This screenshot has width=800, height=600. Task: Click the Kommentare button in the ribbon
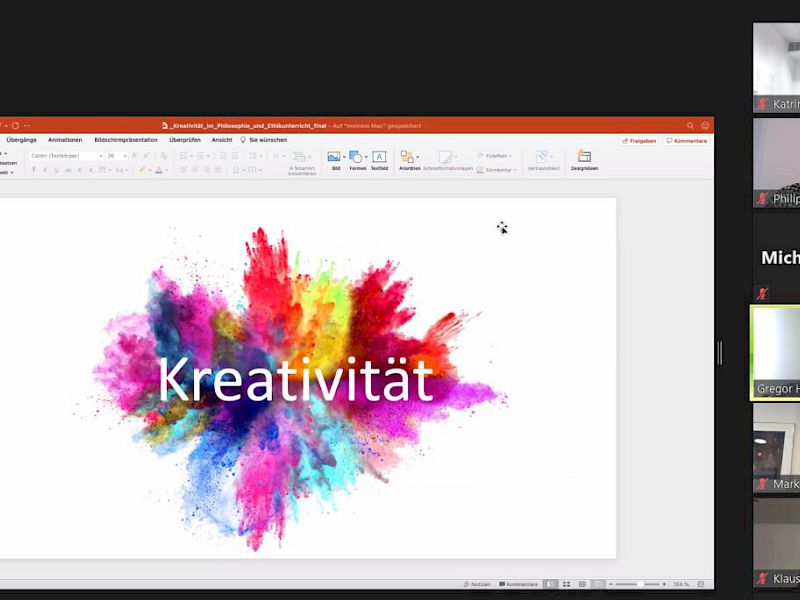point(687,141)
